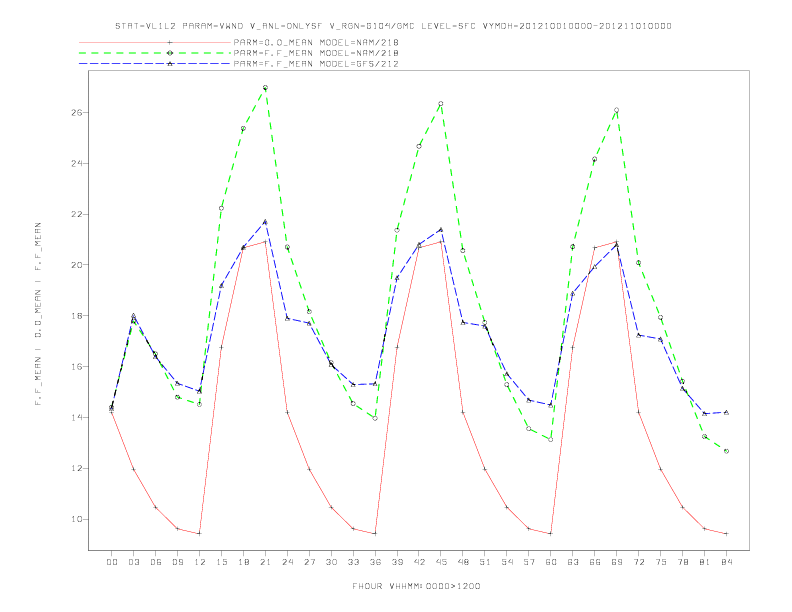The image size is (792, 612).
Task: Click y-axis tick label 26
Action: 77,113
